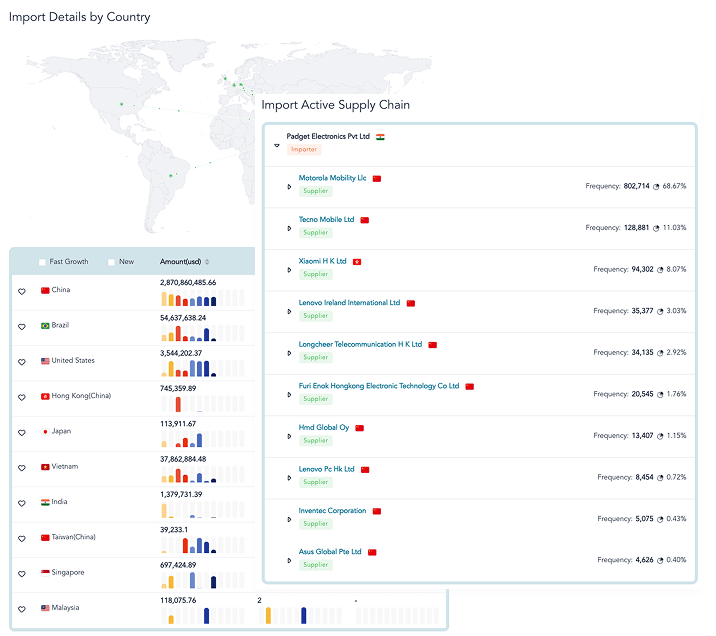Click the pie chart icon beside 68.67%

point(656,187)
